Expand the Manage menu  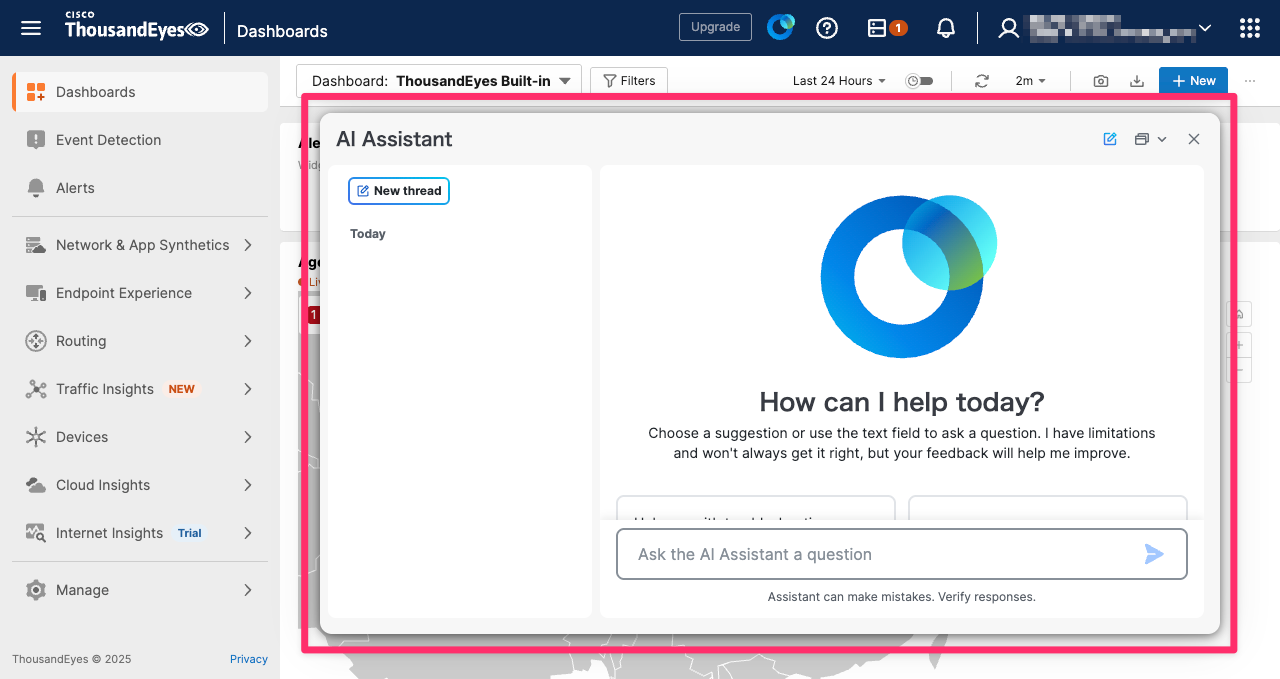coord(140,590)
